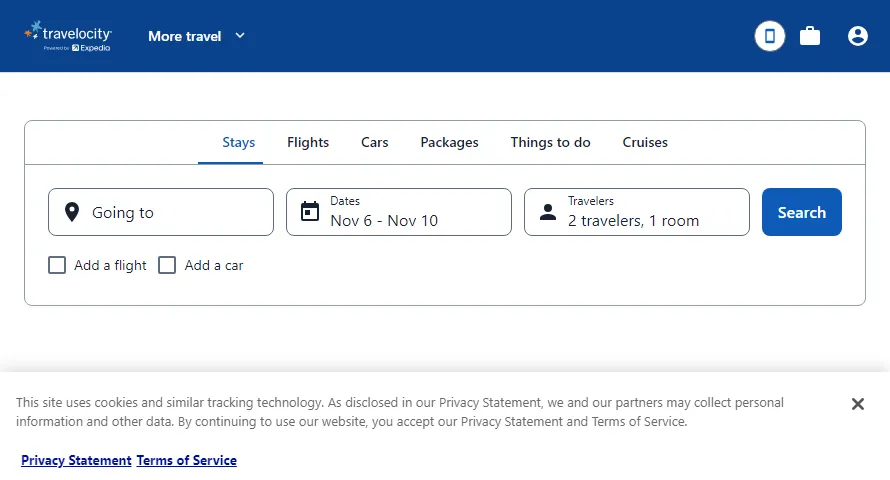Image resolution: width=890 pixels, height=480 pixels.
Task: Switch to the Flights tab
Action: click(308, 142)
